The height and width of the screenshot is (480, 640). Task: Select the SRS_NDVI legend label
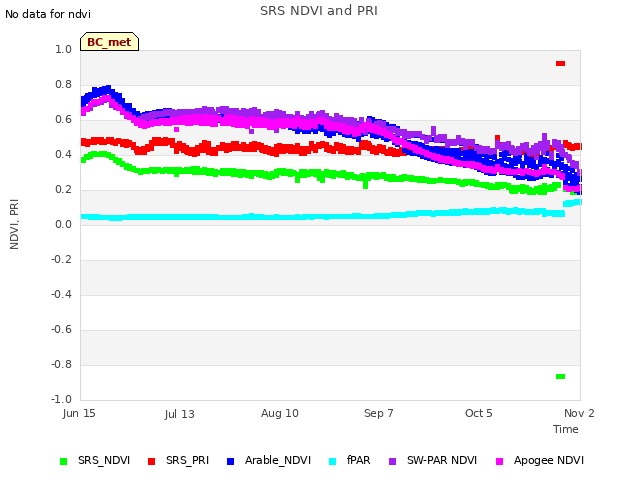(104, 460)
